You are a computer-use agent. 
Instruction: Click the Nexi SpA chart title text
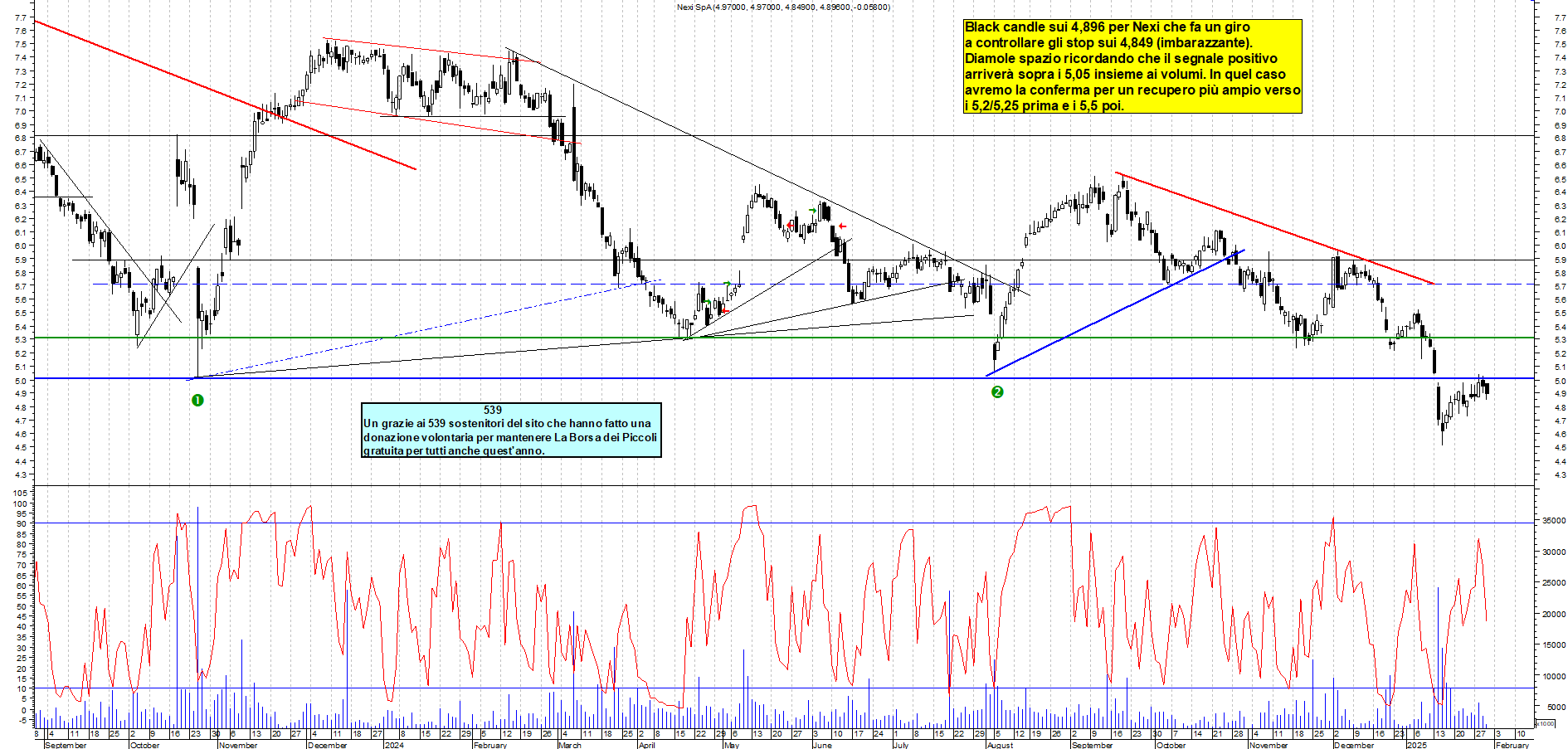click(783, 7)
